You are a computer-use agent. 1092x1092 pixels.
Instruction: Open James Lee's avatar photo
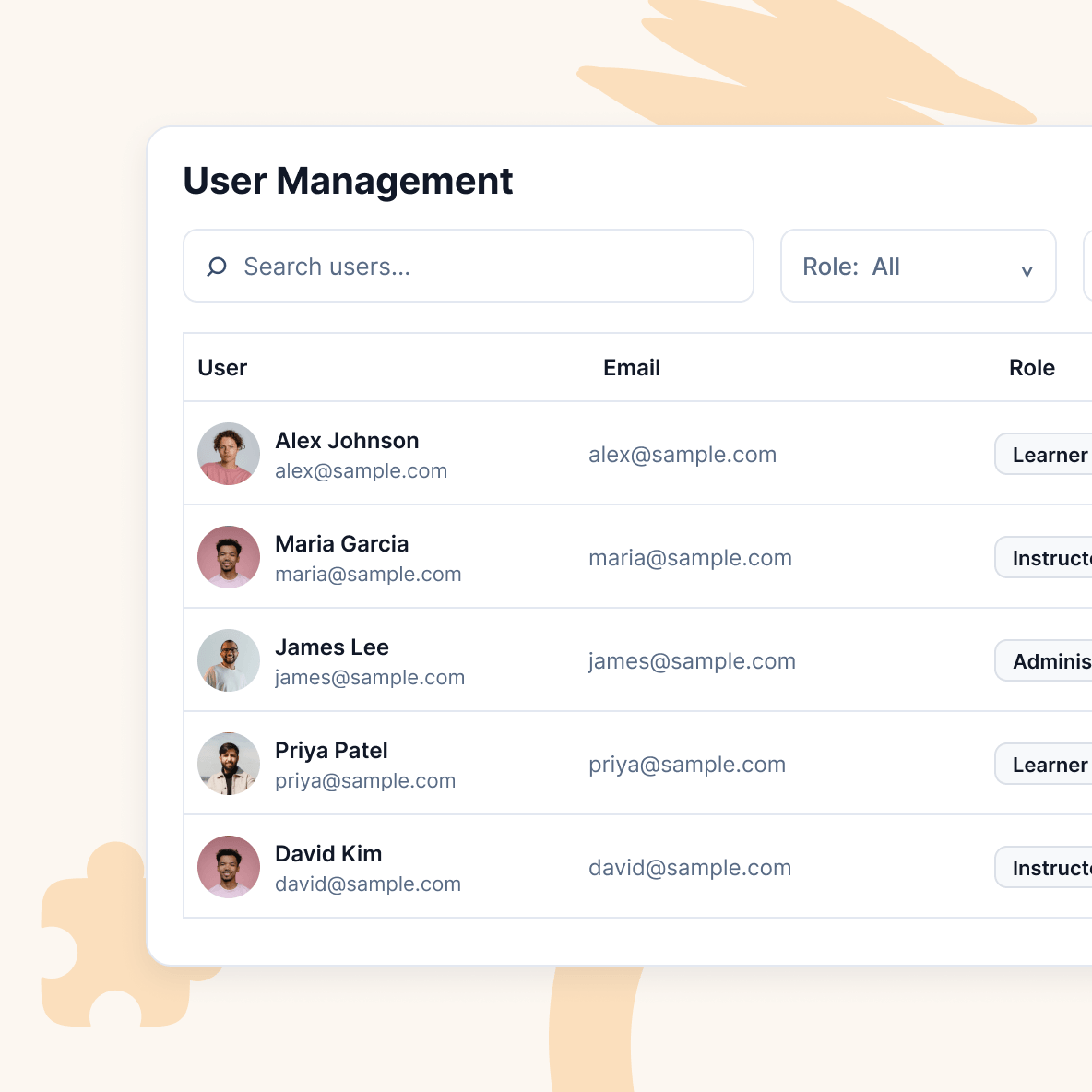click(x=229, y=660)
